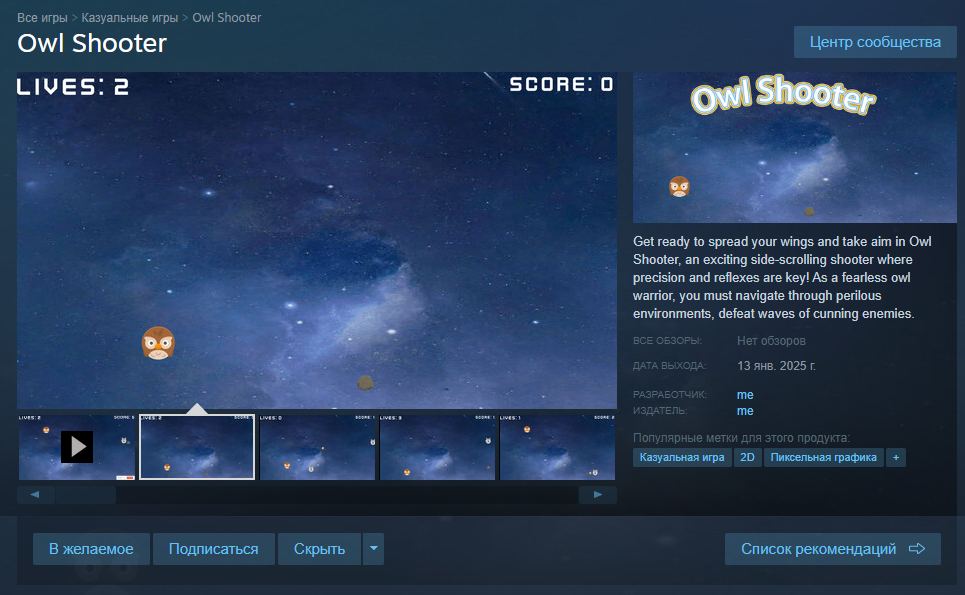Select the 2D tag

click(747, 457)
